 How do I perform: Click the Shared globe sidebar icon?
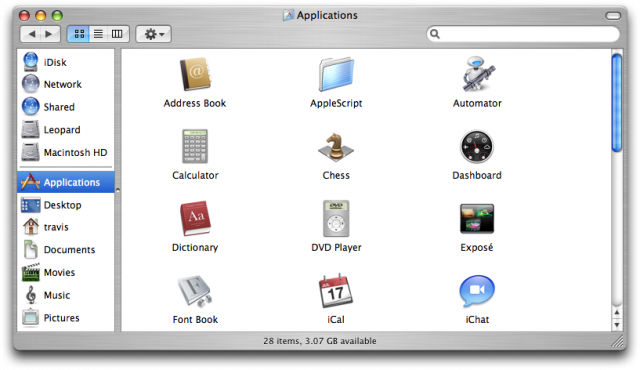[x=31, y=106]
